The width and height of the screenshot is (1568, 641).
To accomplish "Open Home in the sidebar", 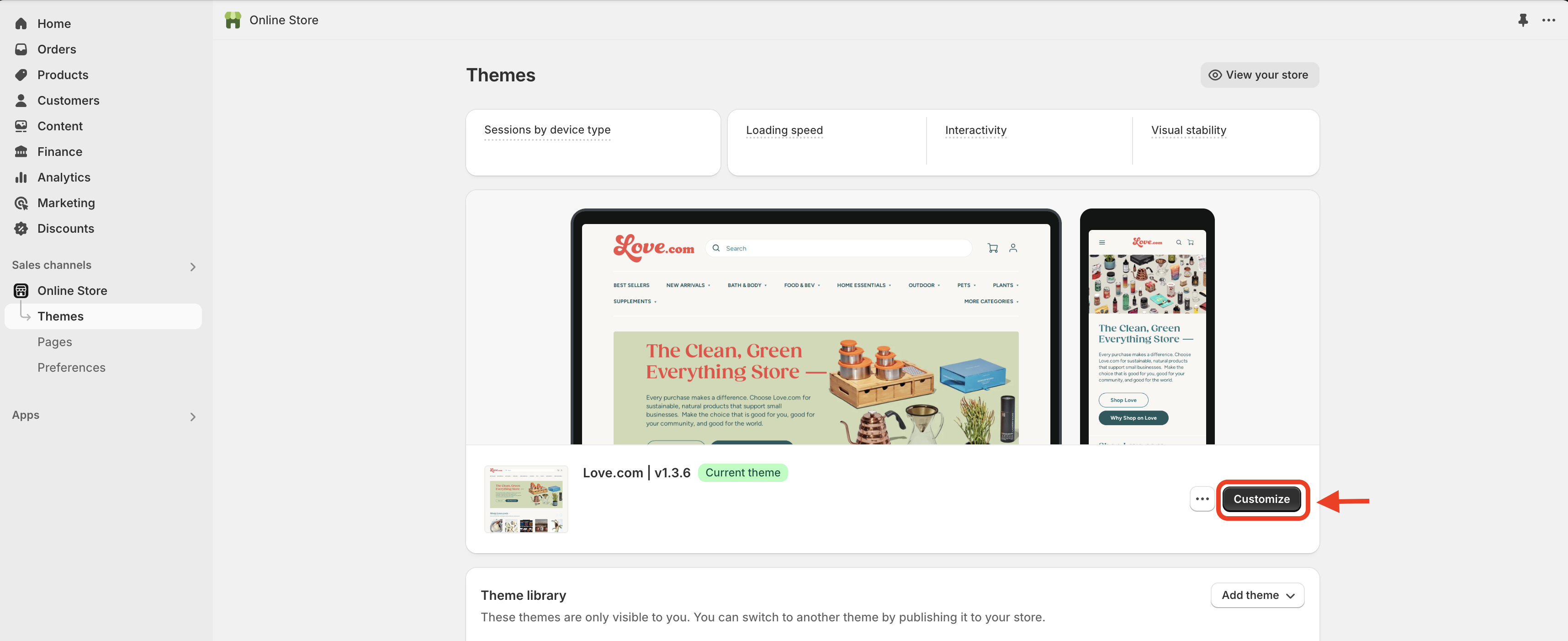I will [x=54, y=24].
